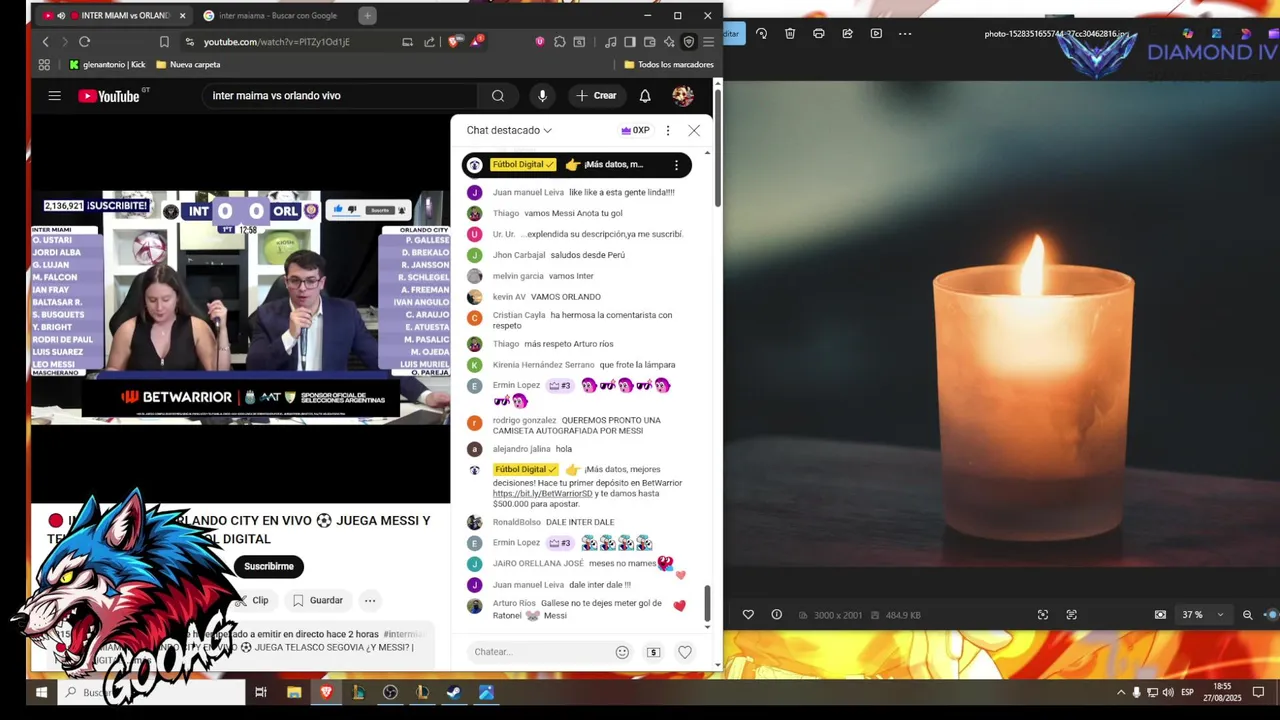Start slideshow in Photos viewer
Viewport: 1280px width, 720px height.
click(876, 33)
